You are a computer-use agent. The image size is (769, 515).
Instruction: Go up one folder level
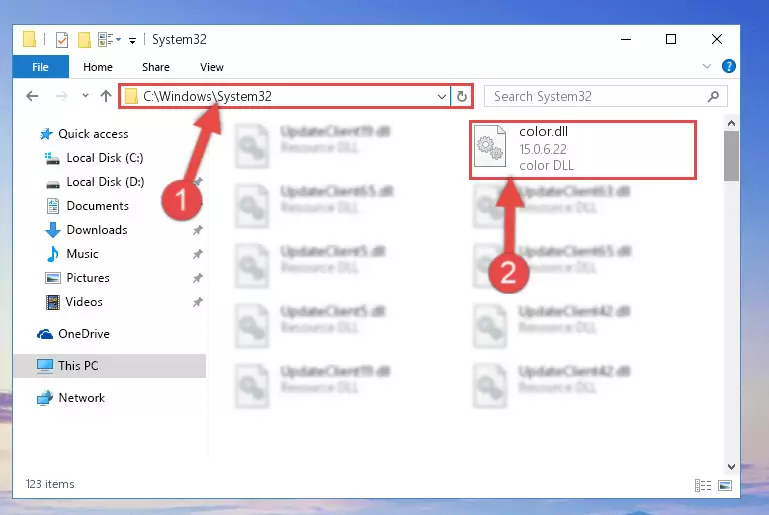pos(105,96)
